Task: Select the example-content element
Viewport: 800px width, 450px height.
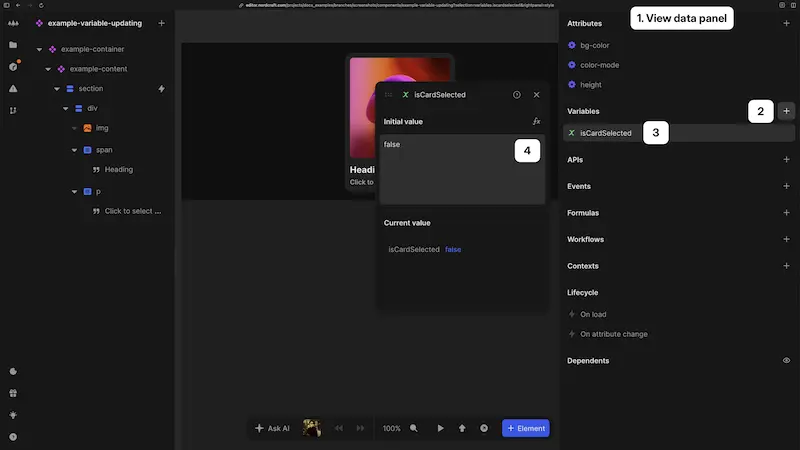Action: [98, 69]
